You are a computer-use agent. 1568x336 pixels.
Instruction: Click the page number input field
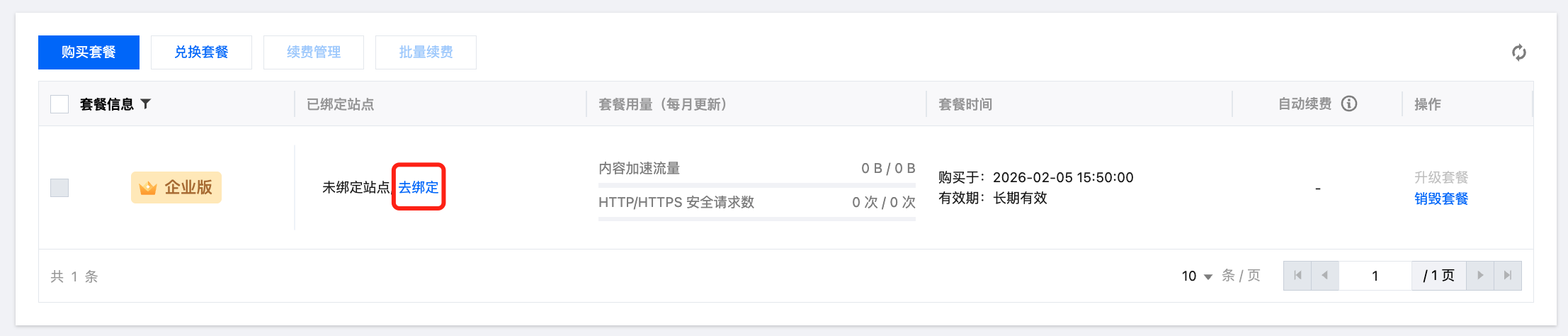(1375, 276)
